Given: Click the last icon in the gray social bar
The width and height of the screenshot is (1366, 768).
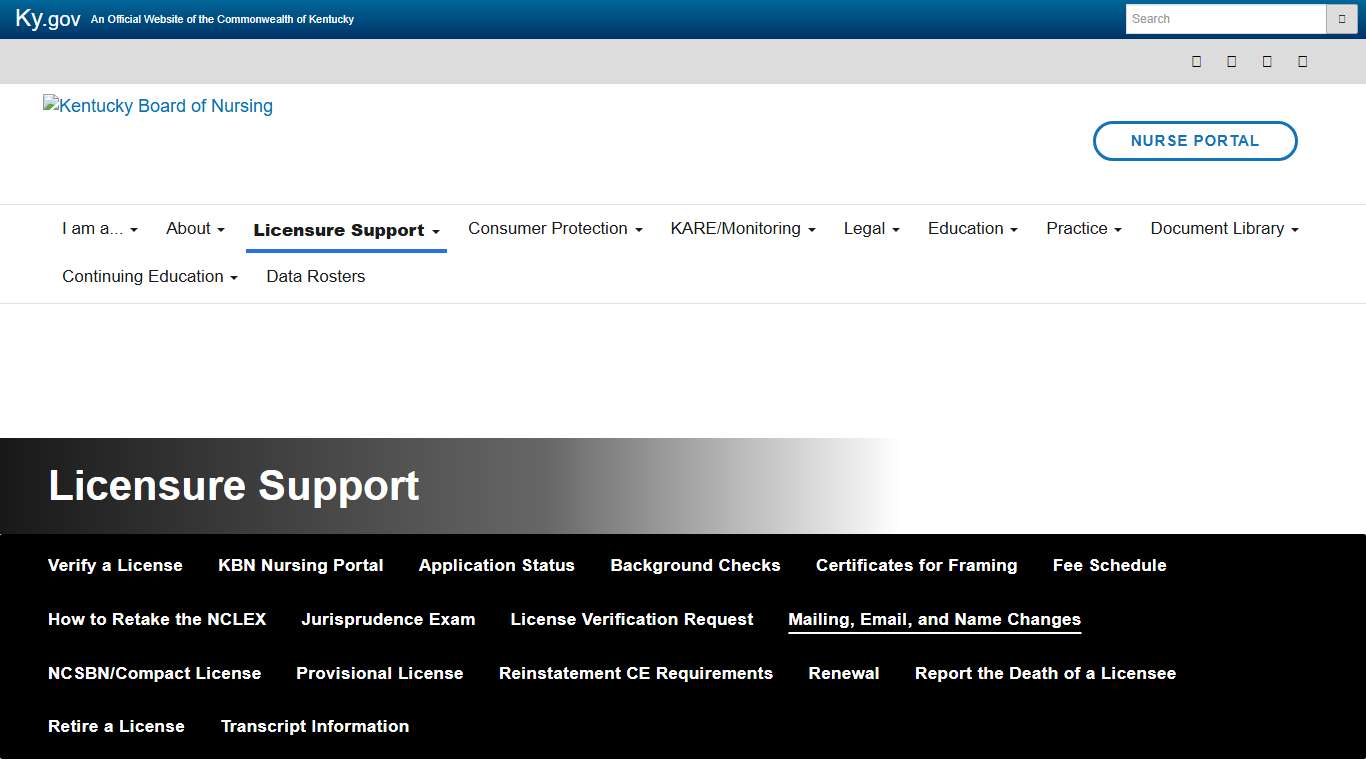Looking at the screenshot, I should pyautogui.click(x=1302, y=61).
